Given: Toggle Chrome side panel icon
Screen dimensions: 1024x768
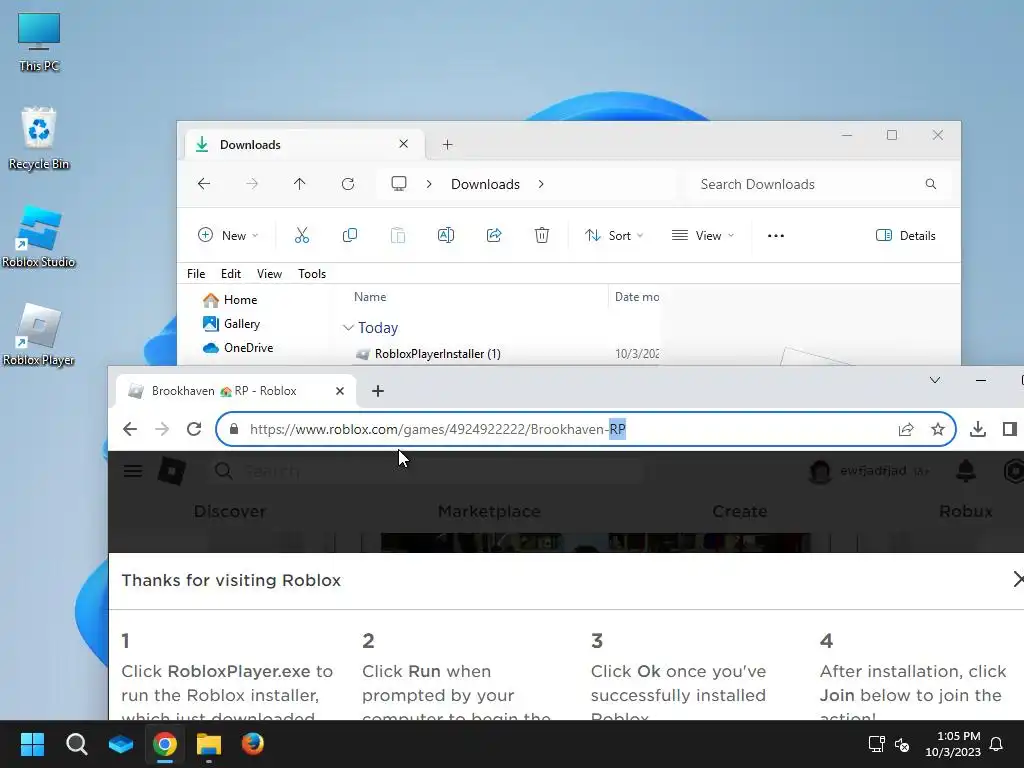Looking at the screenshot, I should (x=1010, y=429).
